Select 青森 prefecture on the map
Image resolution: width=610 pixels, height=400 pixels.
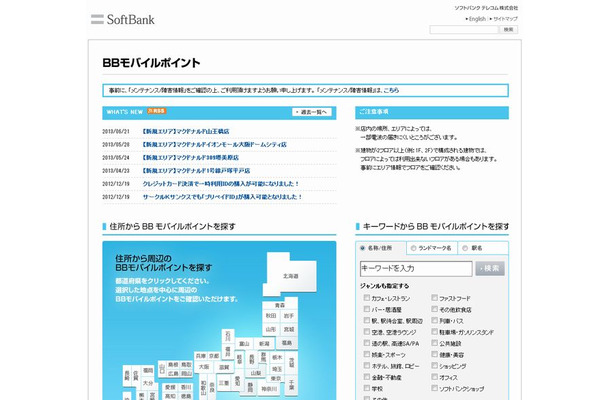tap(280, 305)
